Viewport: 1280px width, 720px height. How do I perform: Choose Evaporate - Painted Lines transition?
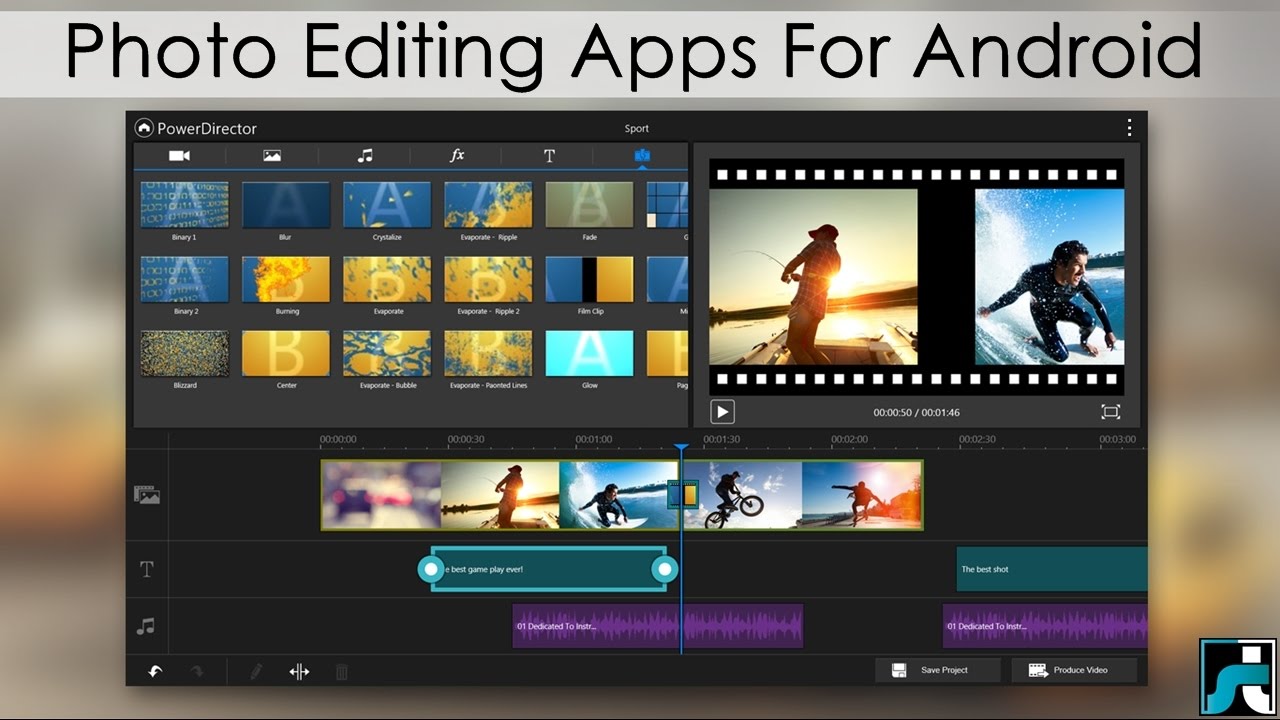tap(488, 354)
